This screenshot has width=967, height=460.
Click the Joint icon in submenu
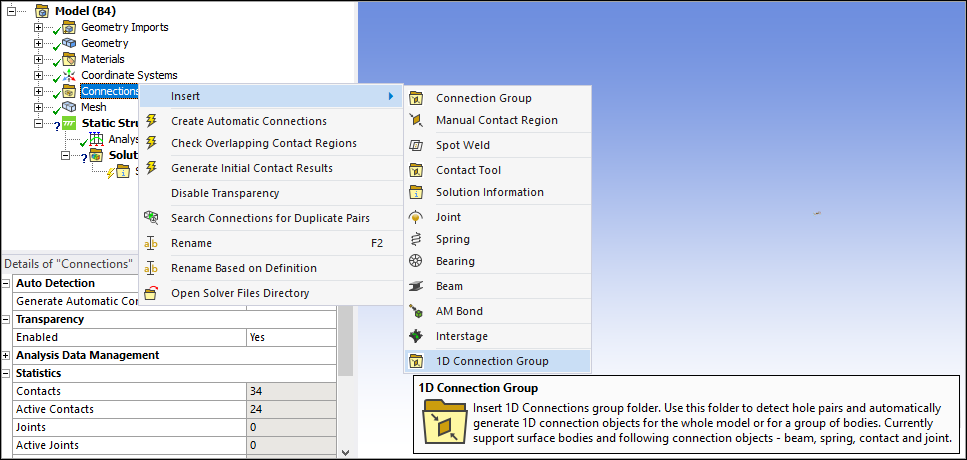pos(416,217)
